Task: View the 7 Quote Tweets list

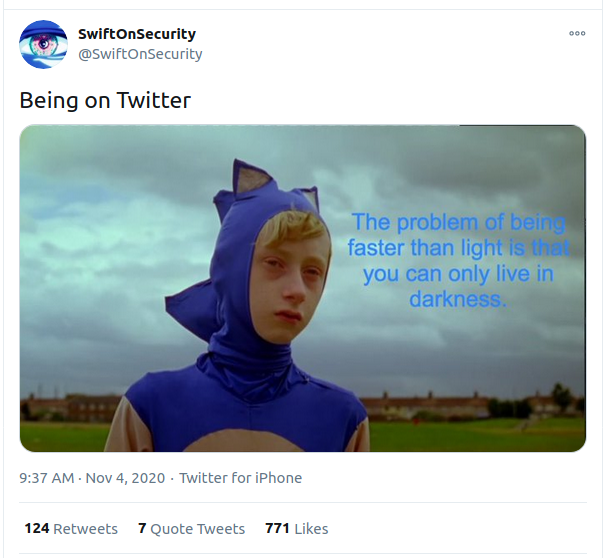Action: [191, 528]
